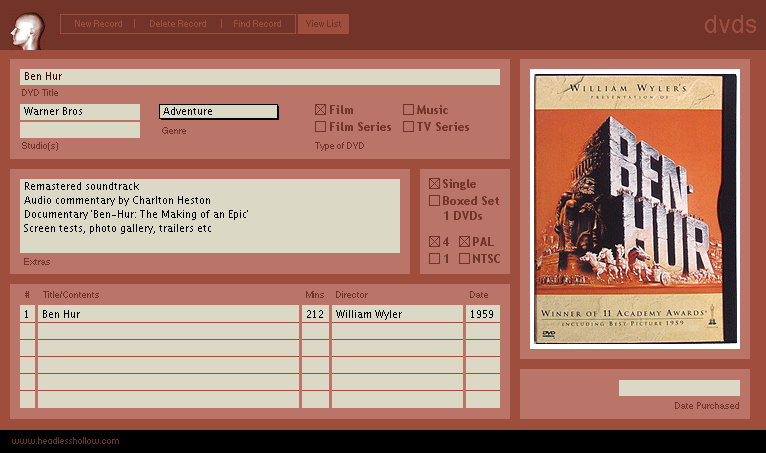Viewport: 766px width, 453px height.
Task: Toggle the Single checkbox
Action: click(434, 184)
